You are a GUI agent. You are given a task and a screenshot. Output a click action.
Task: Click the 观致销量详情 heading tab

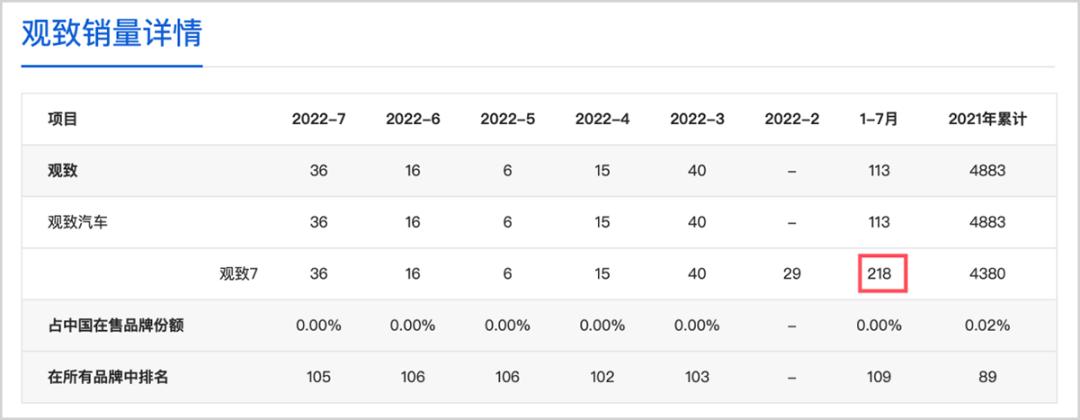[x=112, y=34]
